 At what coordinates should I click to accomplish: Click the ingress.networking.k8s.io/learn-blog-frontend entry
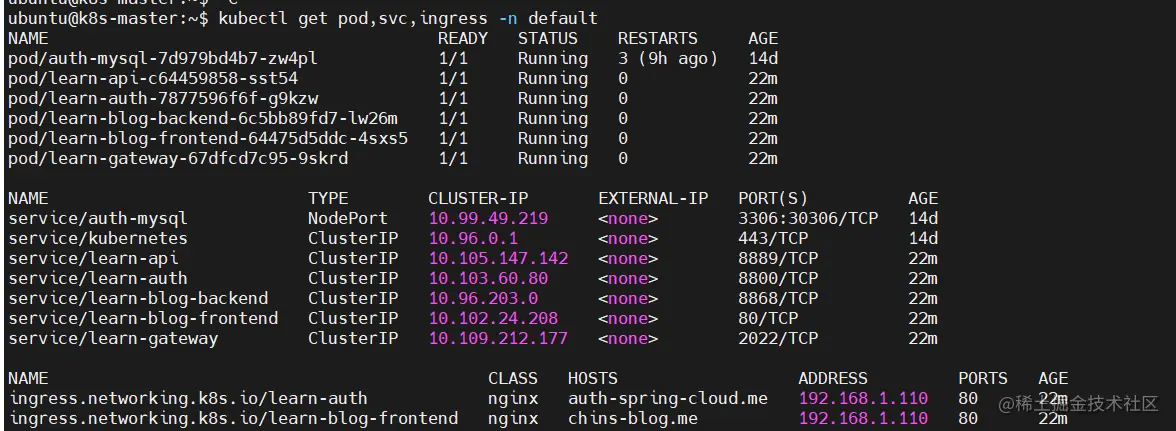(232, 418)
